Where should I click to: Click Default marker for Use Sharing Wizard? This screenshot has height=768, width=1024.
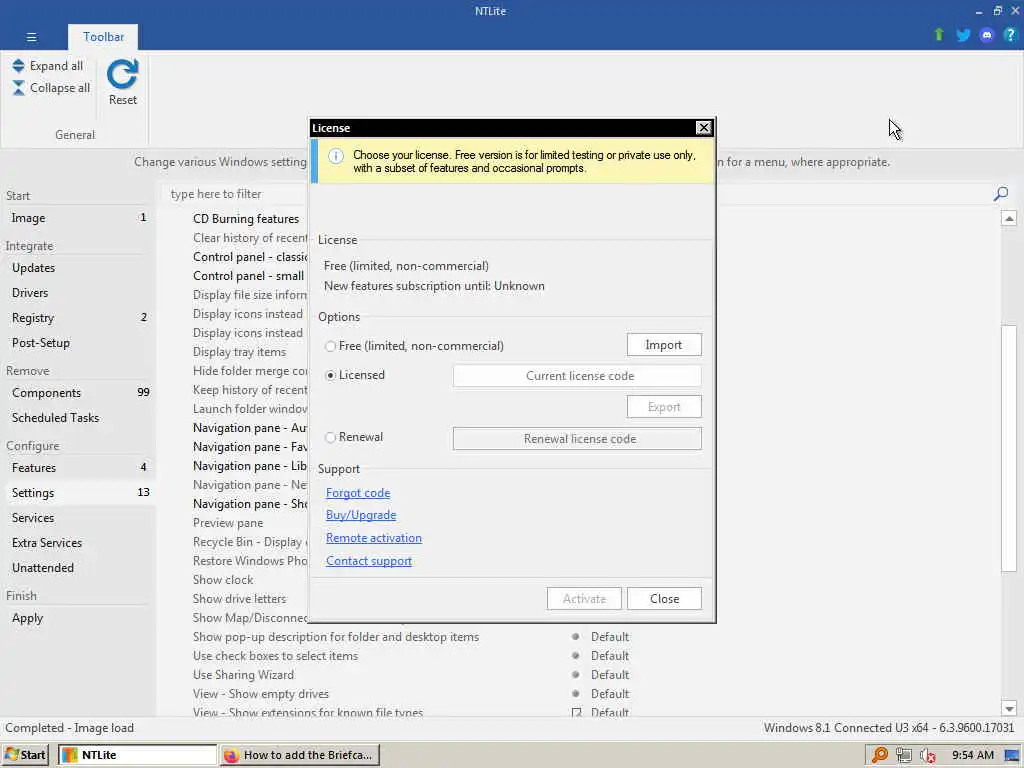click(575, 675)
